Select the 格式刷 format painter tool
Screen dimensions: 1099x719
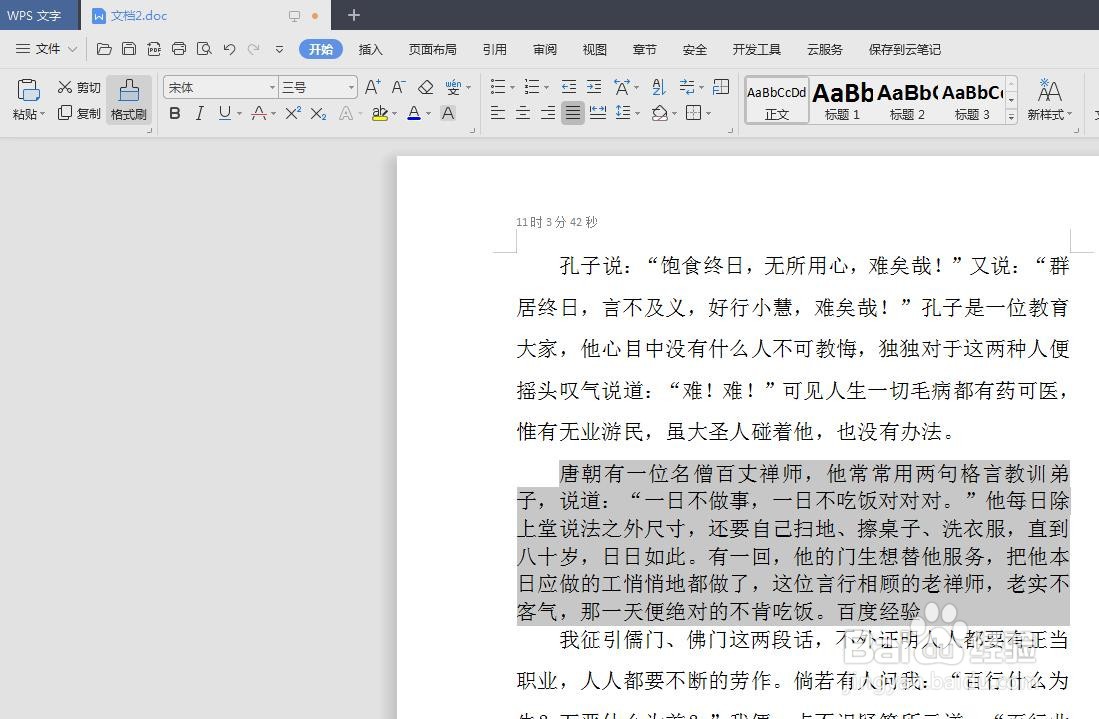coord(128,99)
